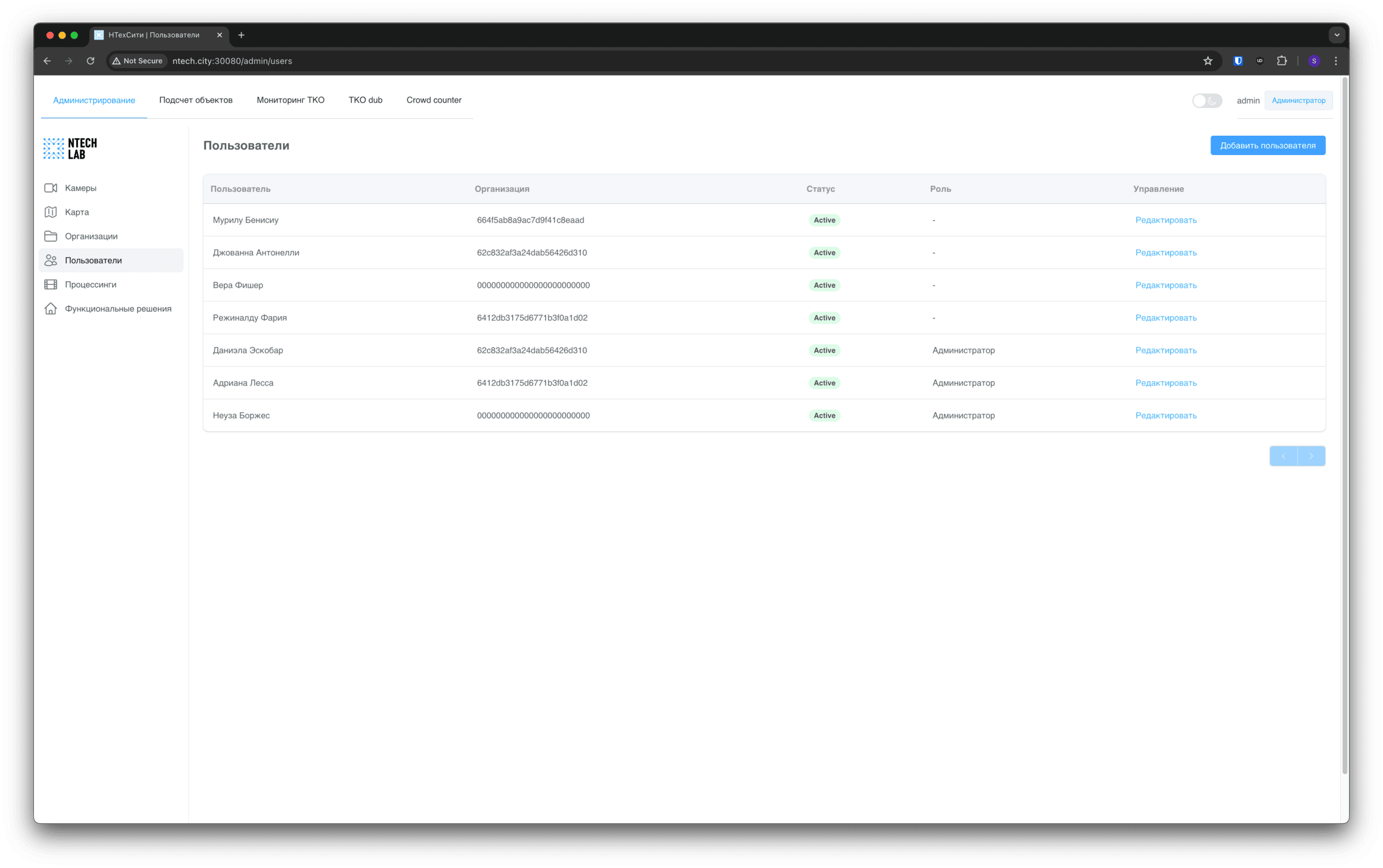Select the Организации folder icon
The height and width of the screenshot is (868, 1383).
tap(51, 236)
